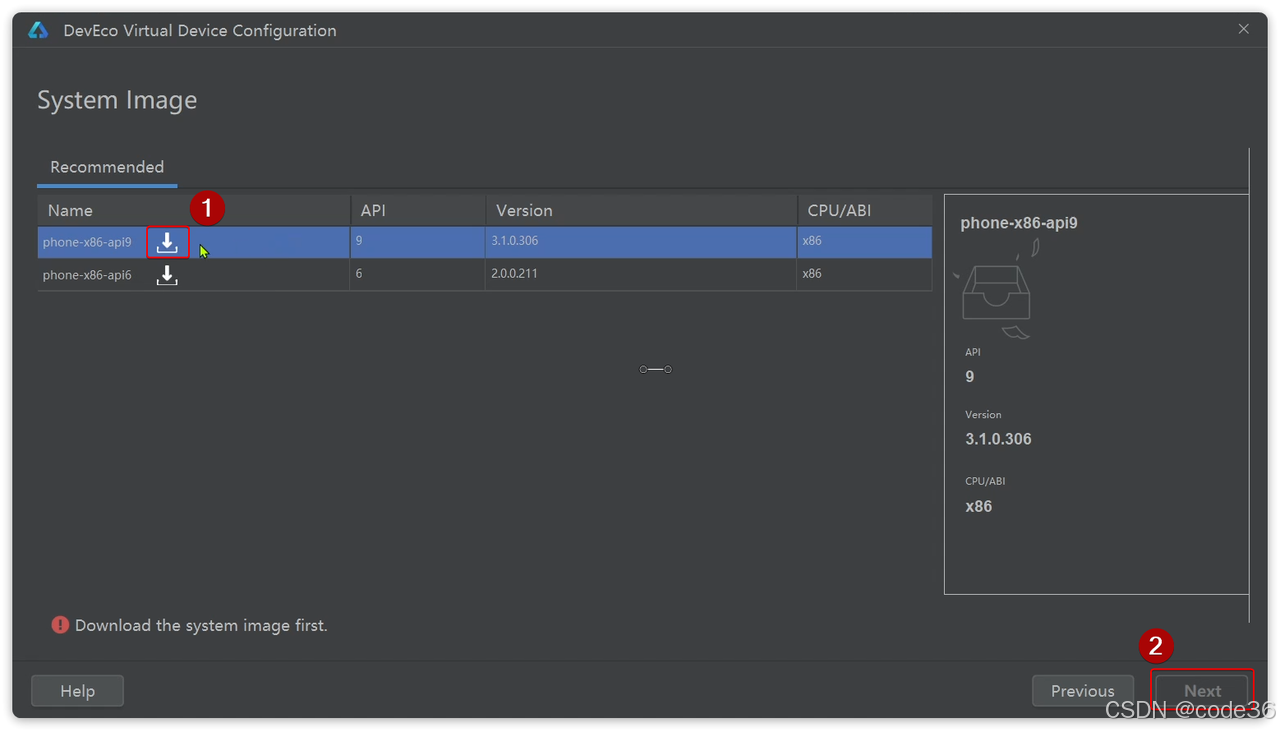Click the Next button
The height and width of the screenshot is (732, 1280).
tap(1202, 691)
